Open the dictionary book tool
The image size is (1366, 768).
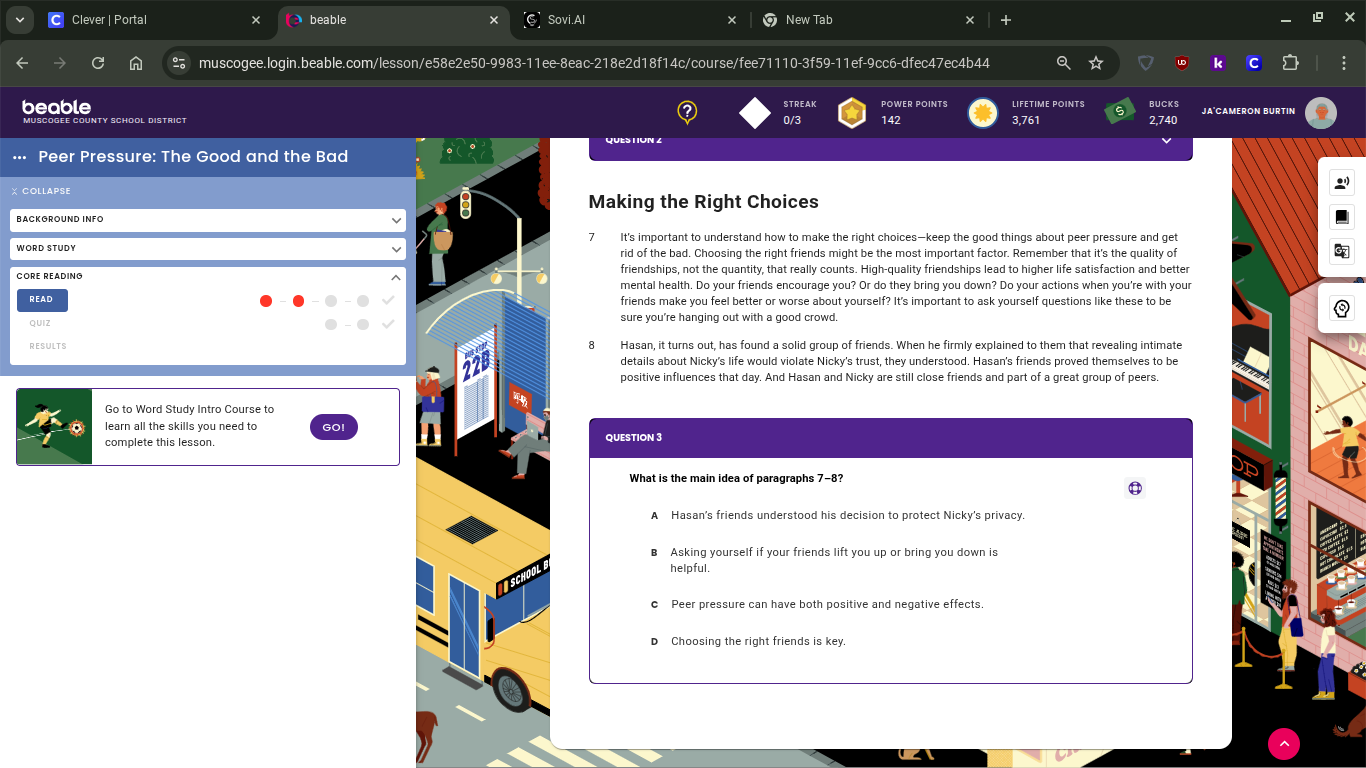click(1341, 217)
